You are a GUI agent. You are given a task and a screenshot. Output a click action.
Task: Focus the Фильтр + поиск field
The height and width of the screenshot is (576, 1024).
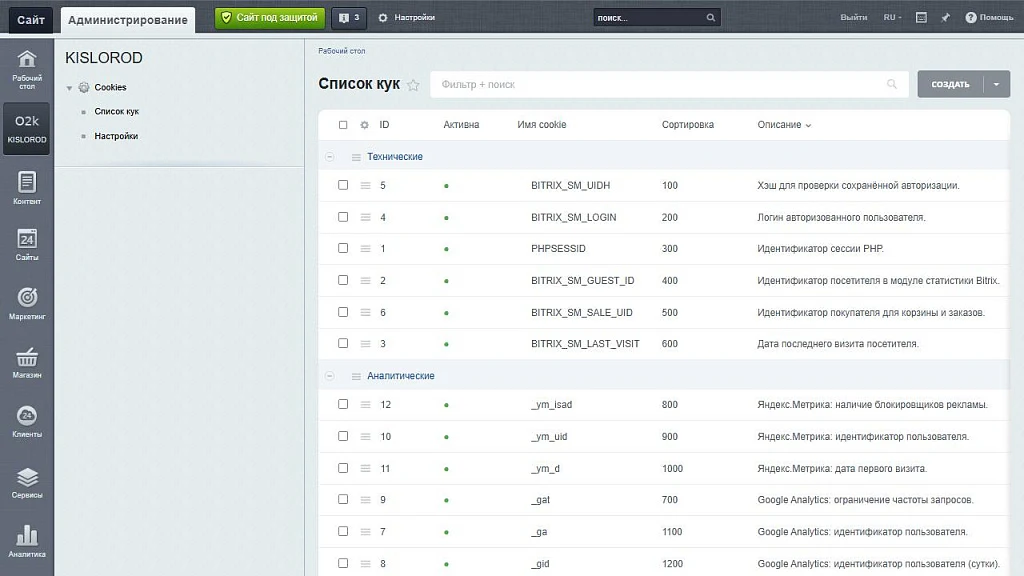point(669,84)
